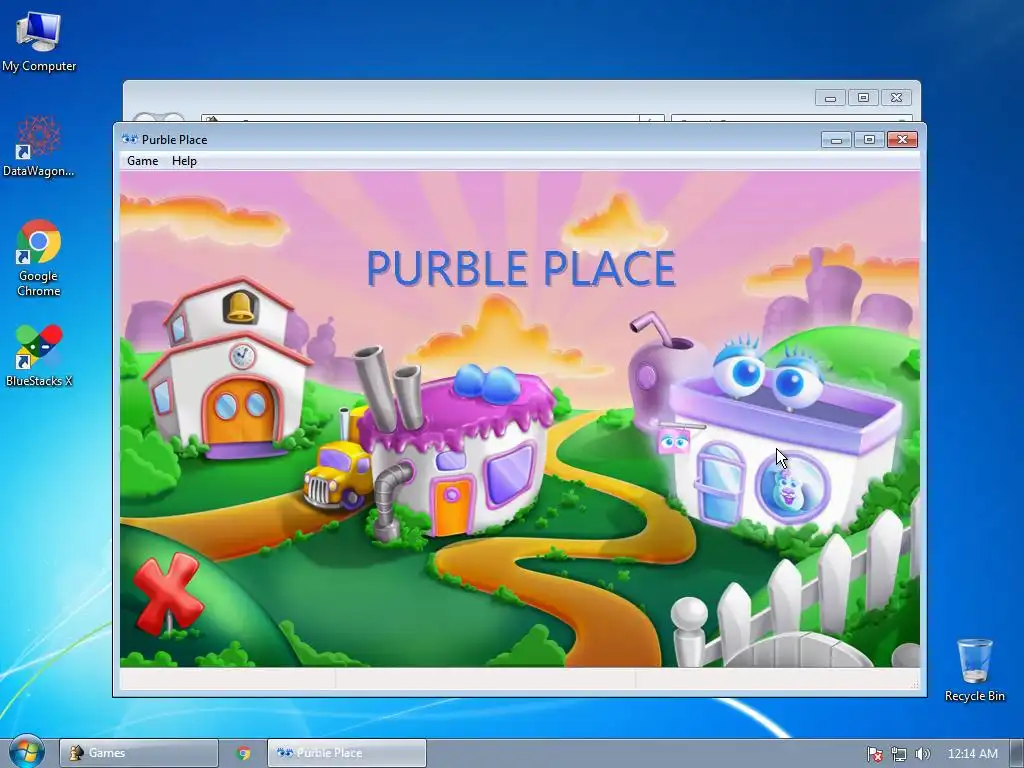The width and height of the screenshot is (1024, 768).
Task: Click the orange bakery door
Action: (x=452, y=506)
